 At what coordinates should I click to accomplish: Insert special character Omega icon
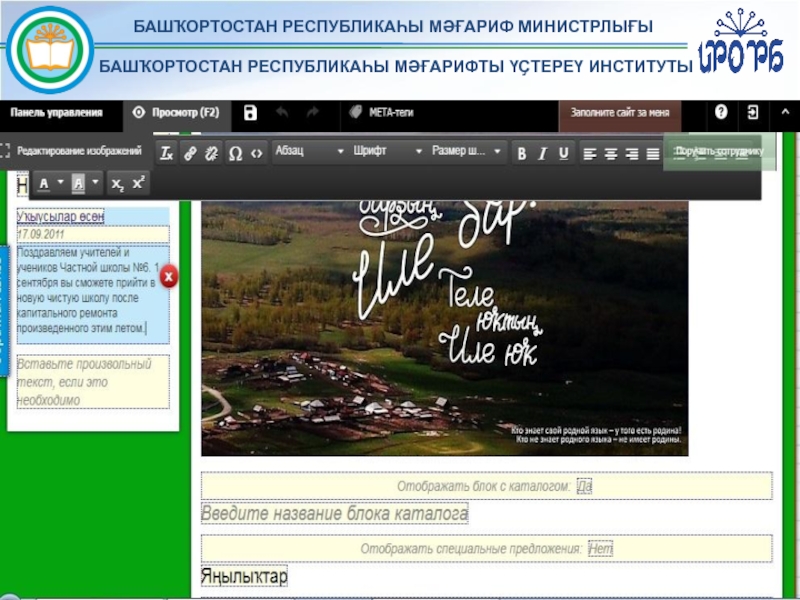point(235,153)
